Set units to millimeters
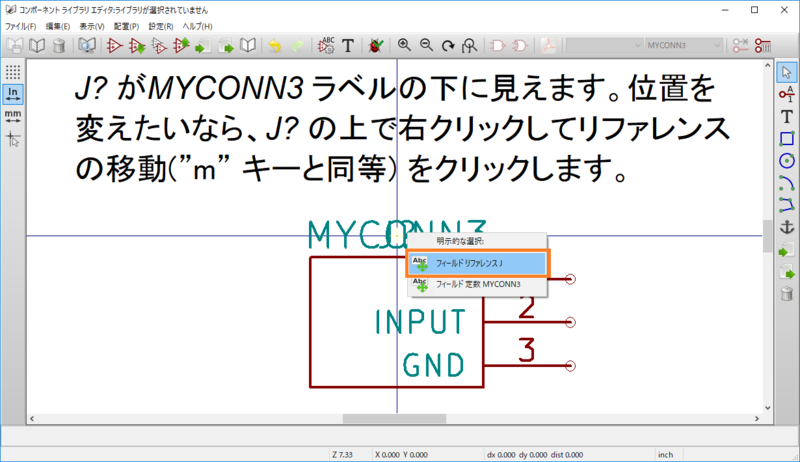 [x=13, y=116]
